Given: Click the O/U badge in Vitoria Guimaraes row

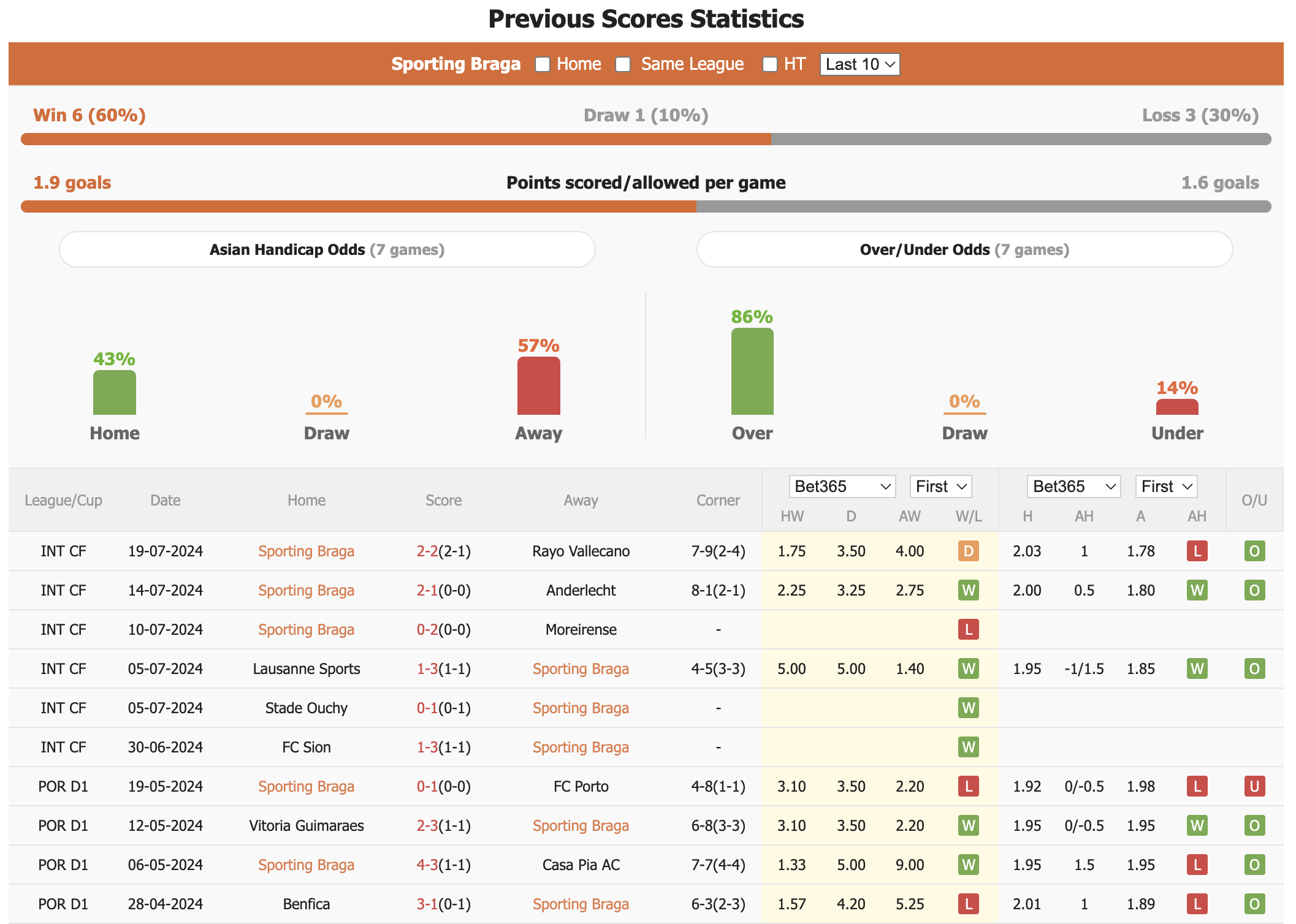Looking at the screenshot, I should [1255, 825].
